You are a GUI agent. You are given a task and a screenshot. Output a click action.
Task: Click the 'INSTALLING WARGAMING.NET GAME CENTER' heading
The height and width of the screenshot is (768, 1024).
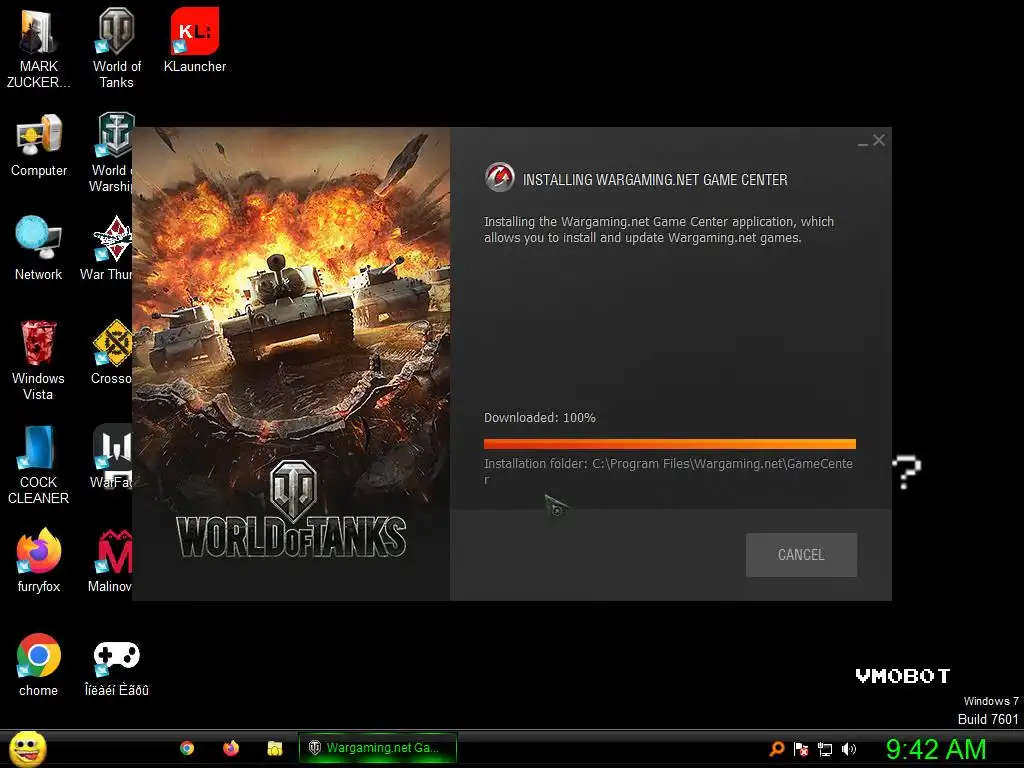(655, 180)
